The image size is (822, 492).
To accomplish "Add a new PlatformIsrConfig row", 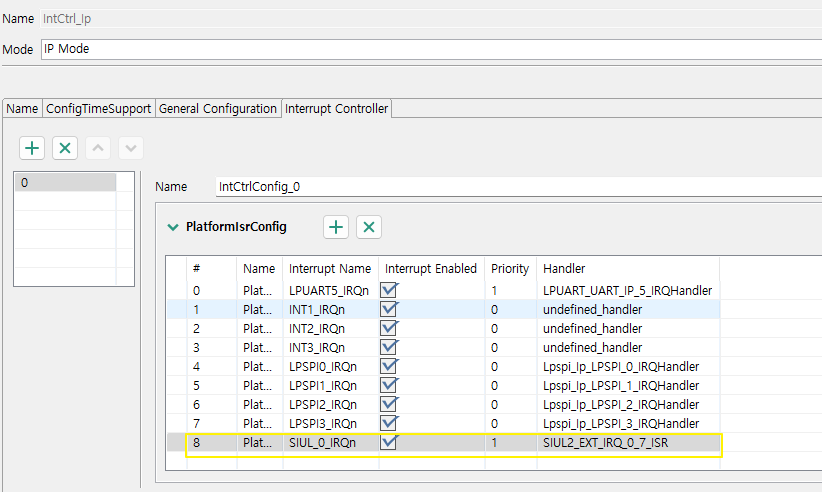I will (336, 227).
